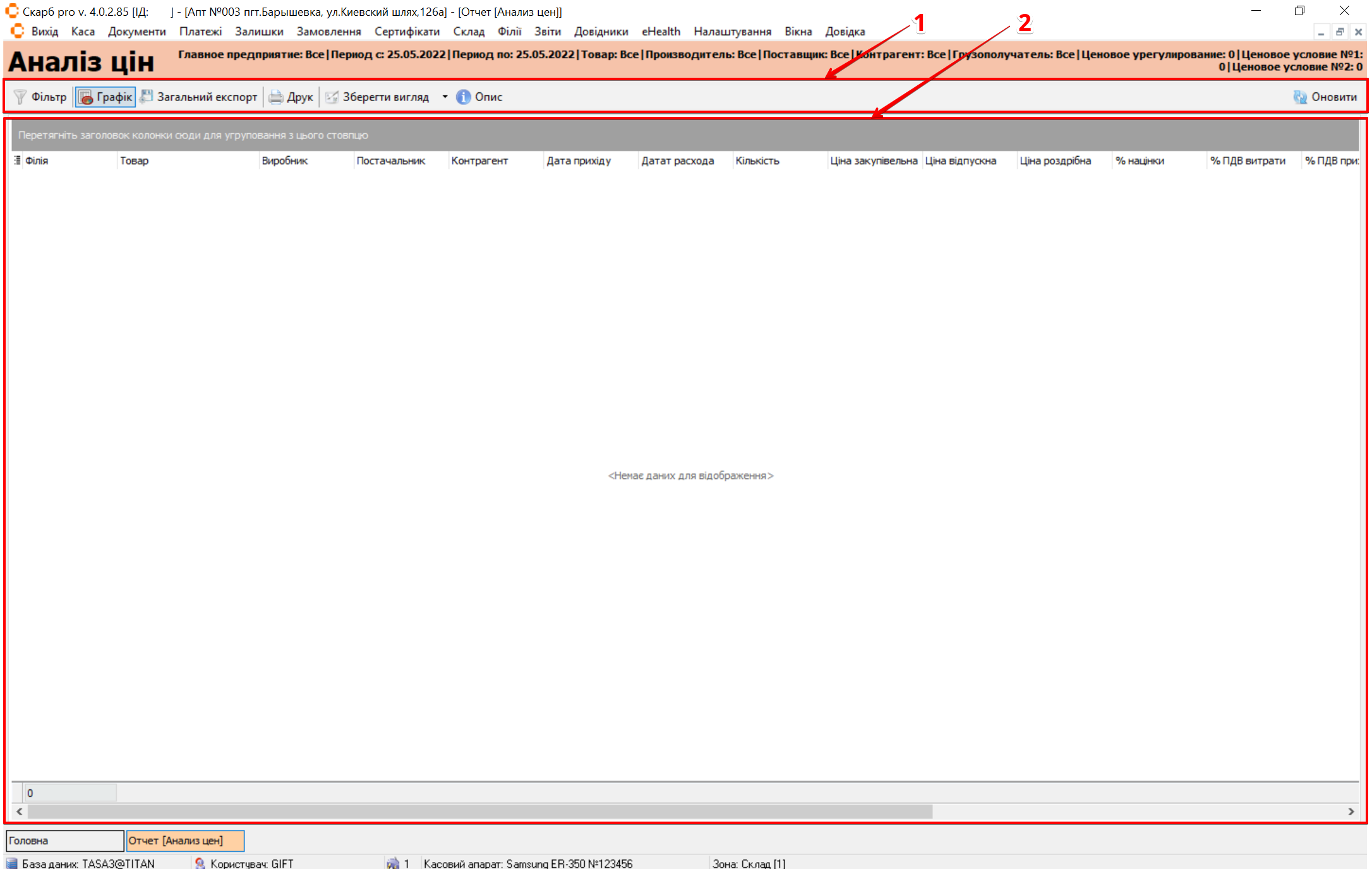Click the Зберегти вигляд icon

[x=332, y=97]
